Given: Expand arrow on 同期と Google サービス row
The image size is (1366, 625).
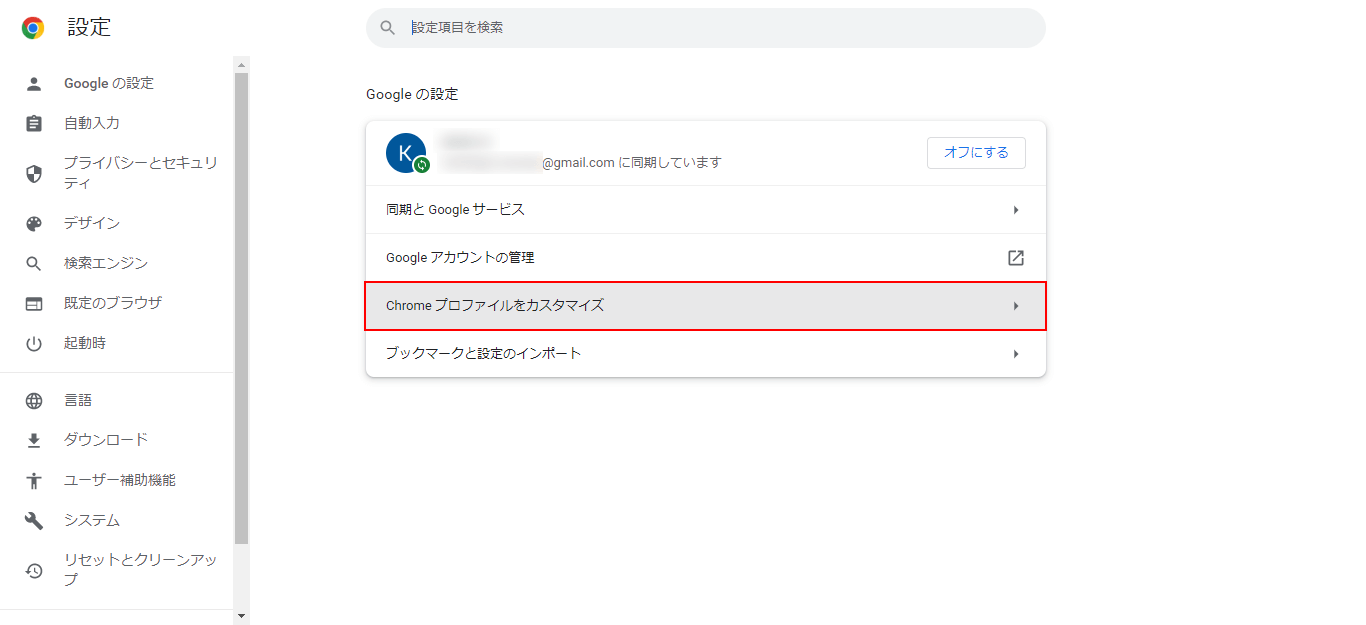Looking at the screenshot, I should pos(1016,210).
